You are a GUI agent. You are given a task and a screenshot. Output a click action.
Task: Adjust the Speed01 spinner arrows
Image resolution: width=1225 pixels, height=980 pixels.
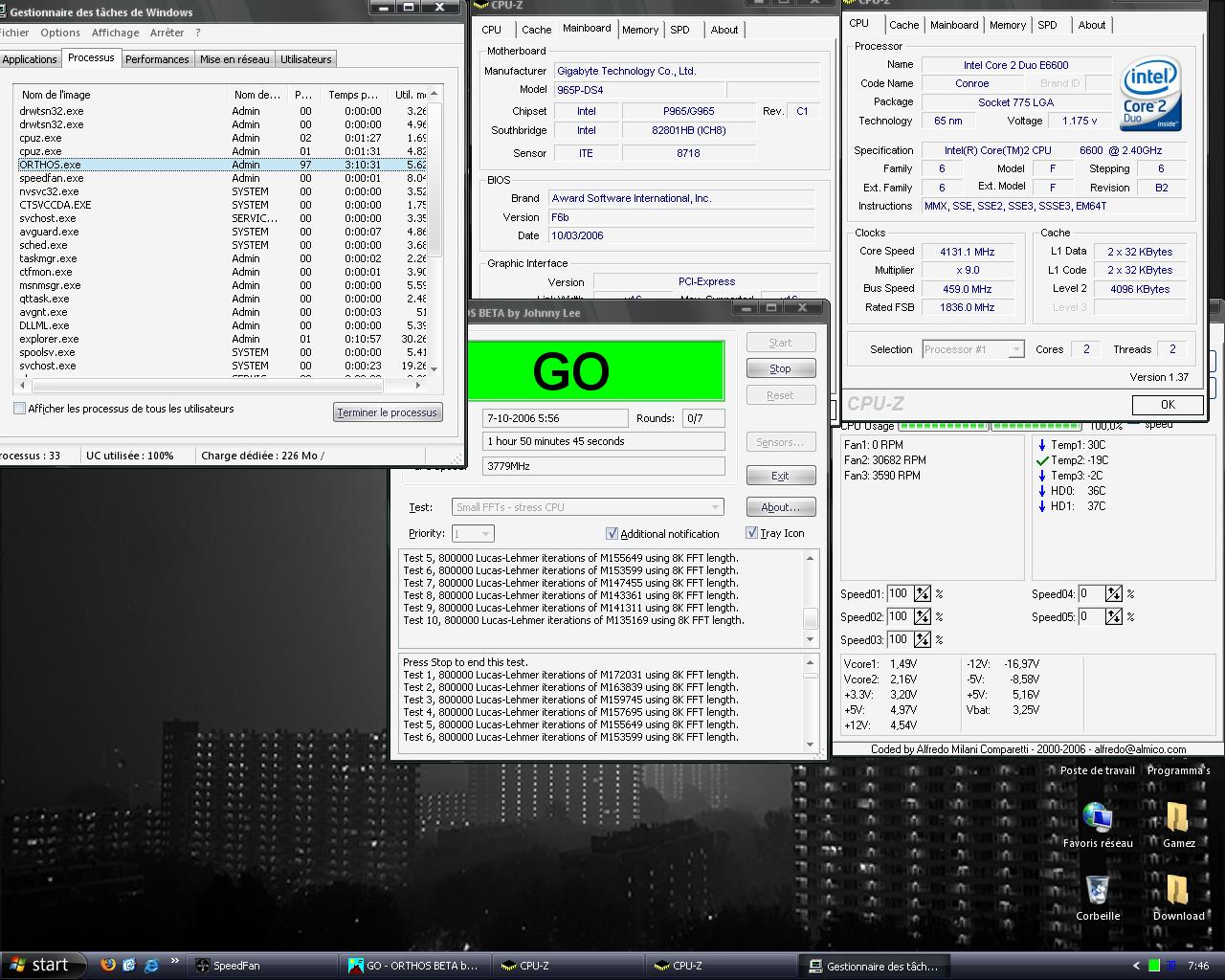tap(922, 594)
